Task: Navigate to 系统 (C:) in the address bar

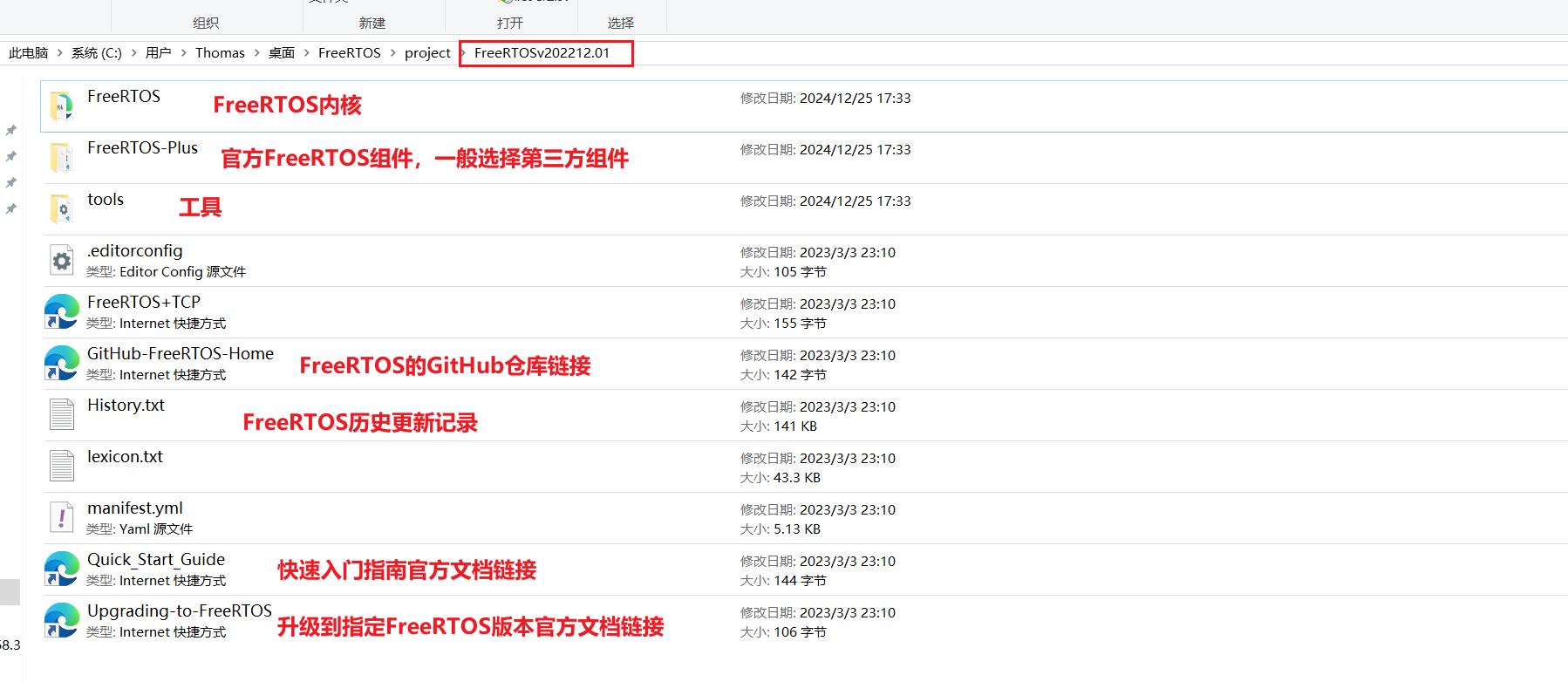Action: (96, 53)
